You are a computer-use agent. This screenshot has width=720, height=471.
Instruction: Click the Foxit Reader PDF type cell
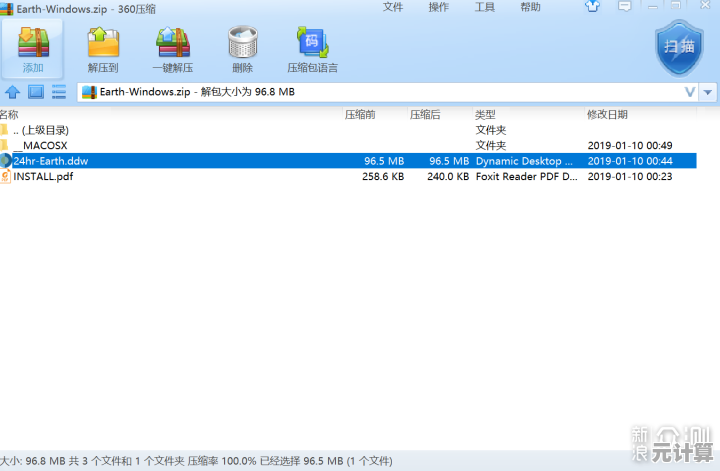(x=527, y=176)
